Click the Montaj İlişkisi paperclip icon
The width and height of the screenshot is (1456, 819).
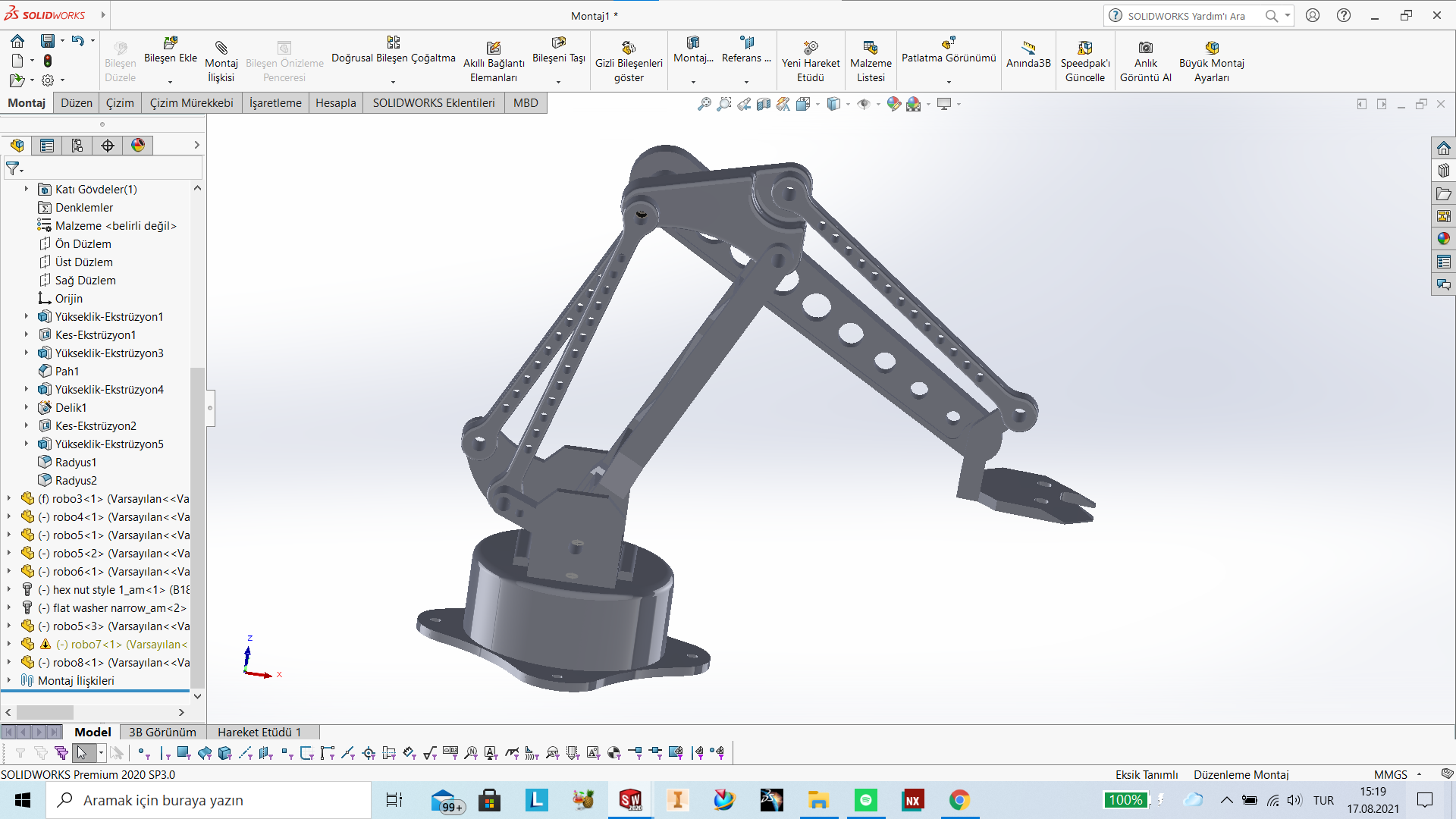[x=221, y=48]
